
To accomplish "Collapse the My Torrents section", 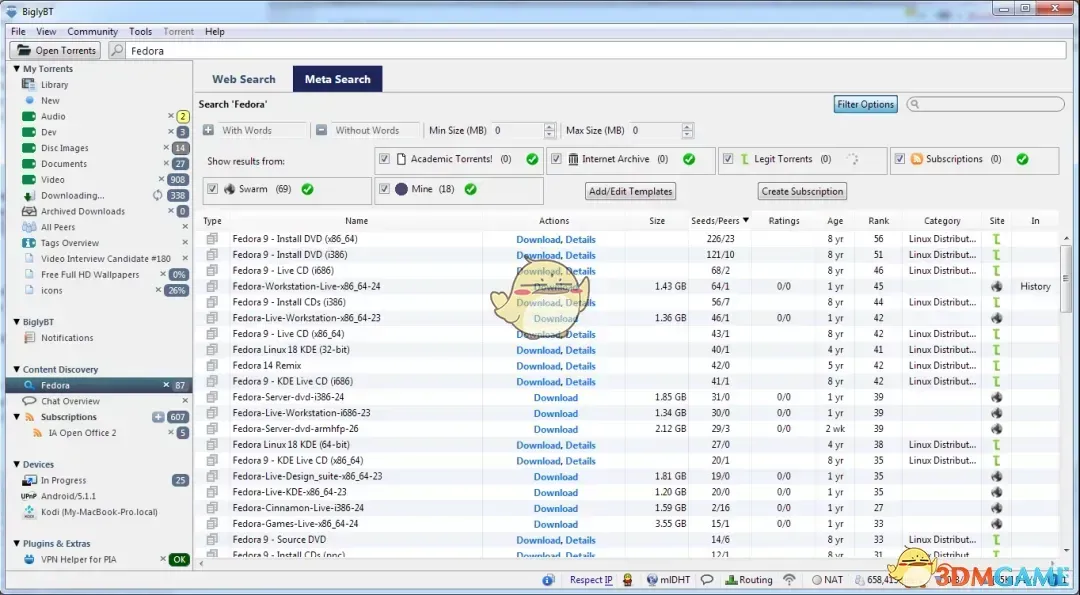I will pos(17,69).
